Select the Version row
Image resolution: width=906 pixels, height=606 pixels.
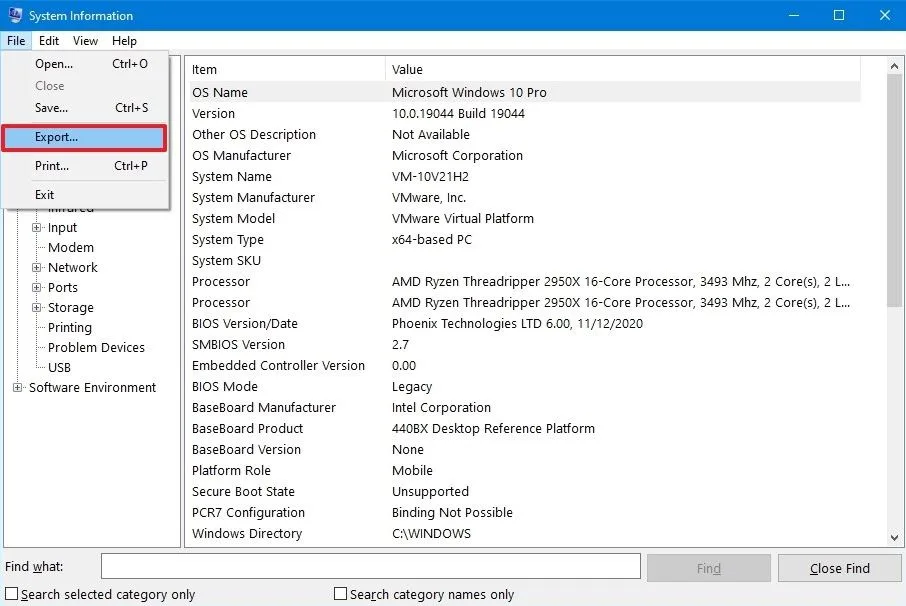pos(525,114)
